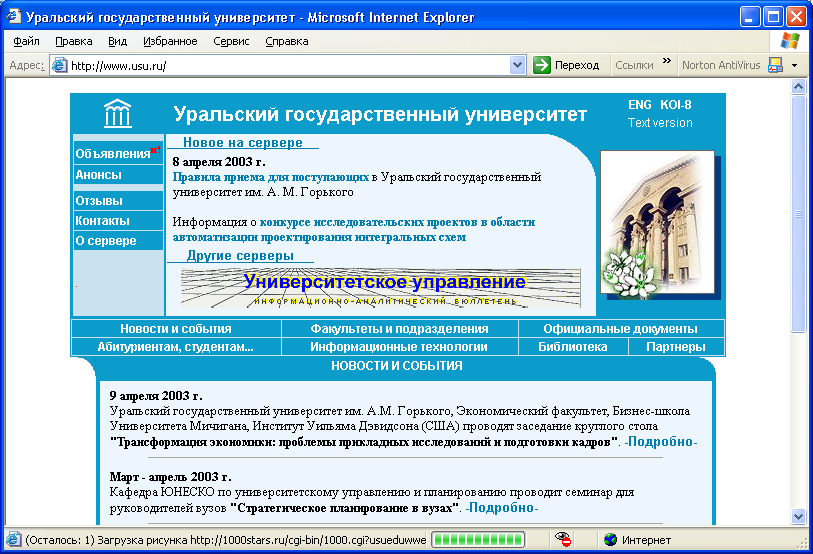813x554 pixels.
Task: Open the Файл menu
Action: [26, 41]
